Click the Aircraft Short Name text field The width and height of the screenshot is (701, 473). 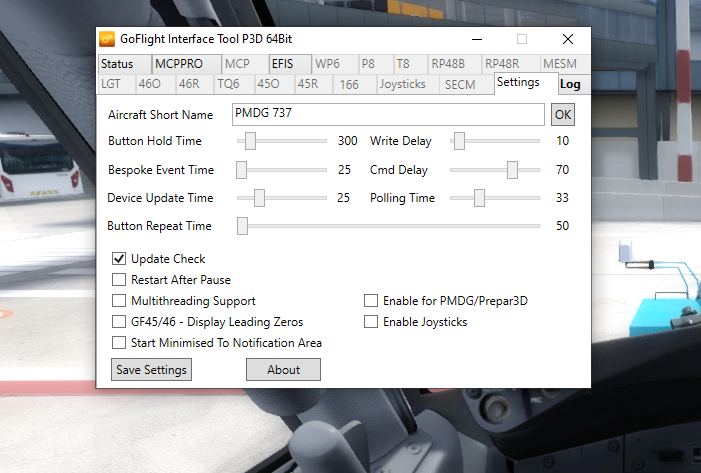click(x=388, y=114)
